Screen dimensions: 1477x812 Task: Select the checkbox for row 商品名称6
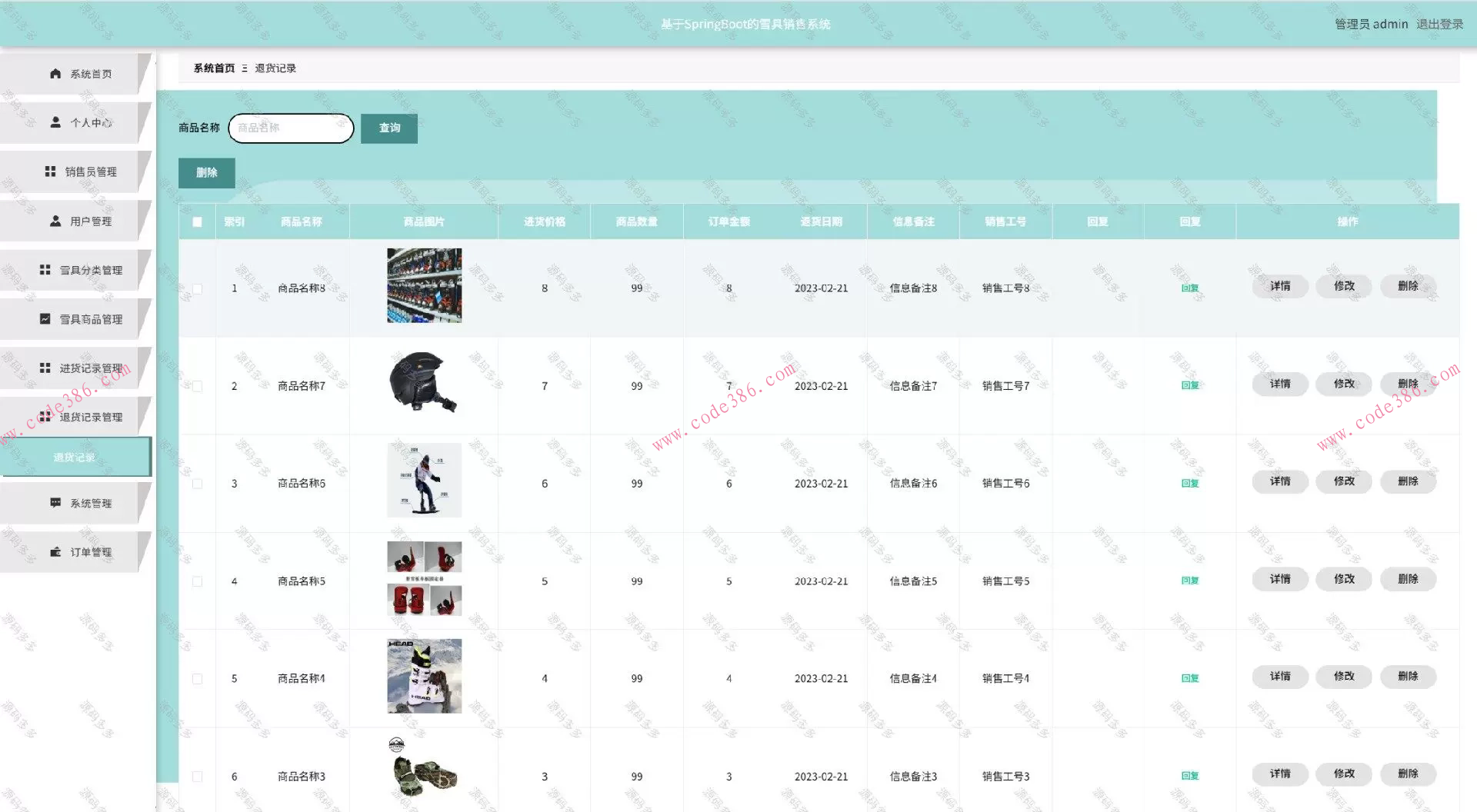(x=198, y=484)
